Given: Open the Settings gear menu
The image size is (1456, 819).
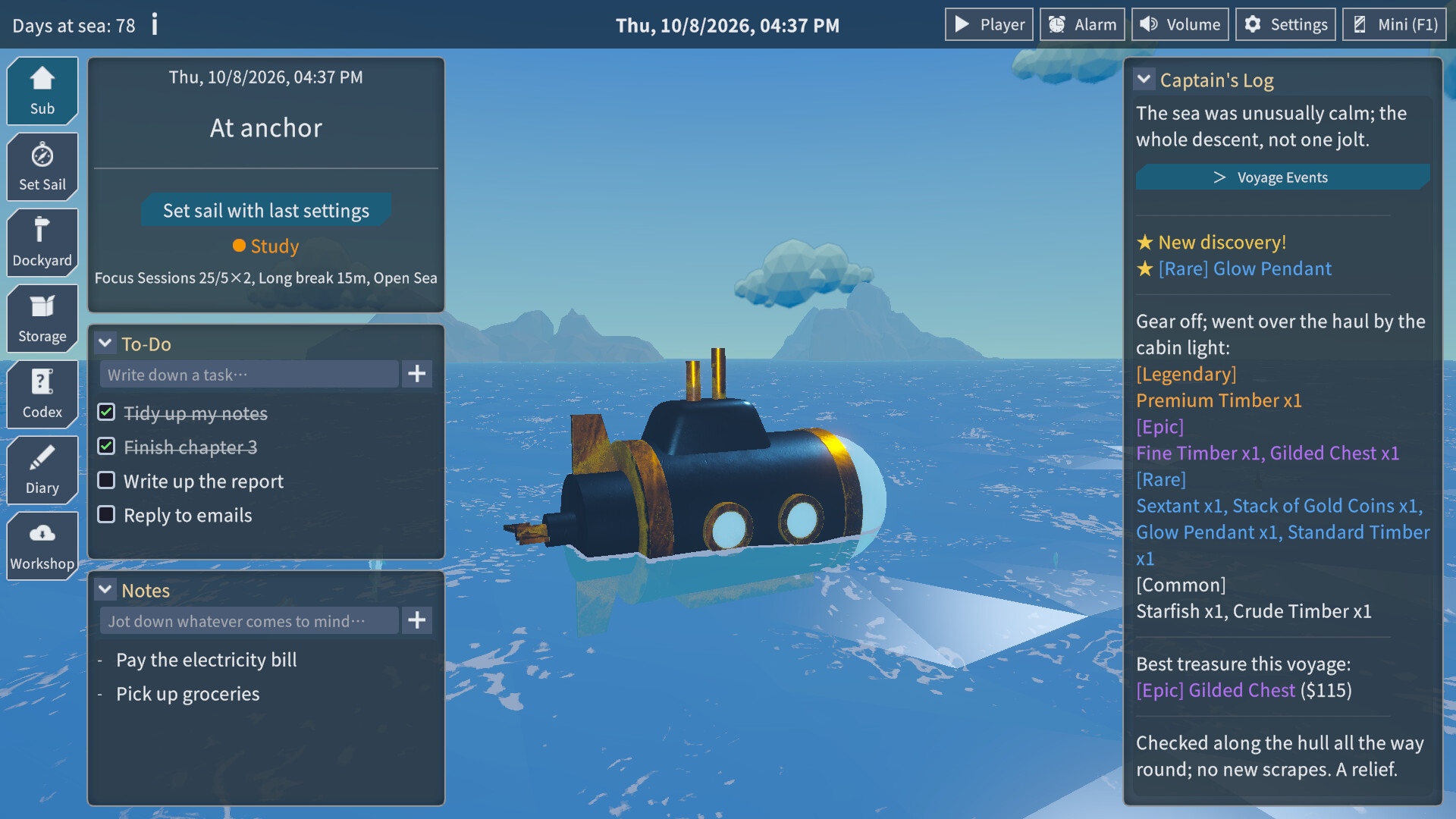Looking at the screenshot, I should 1285,24.
